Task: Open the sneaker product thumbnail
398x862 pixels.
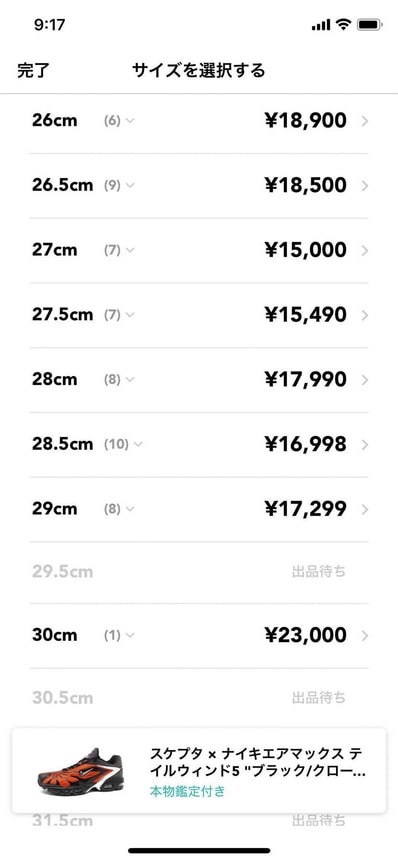Action: click(81, 771)
